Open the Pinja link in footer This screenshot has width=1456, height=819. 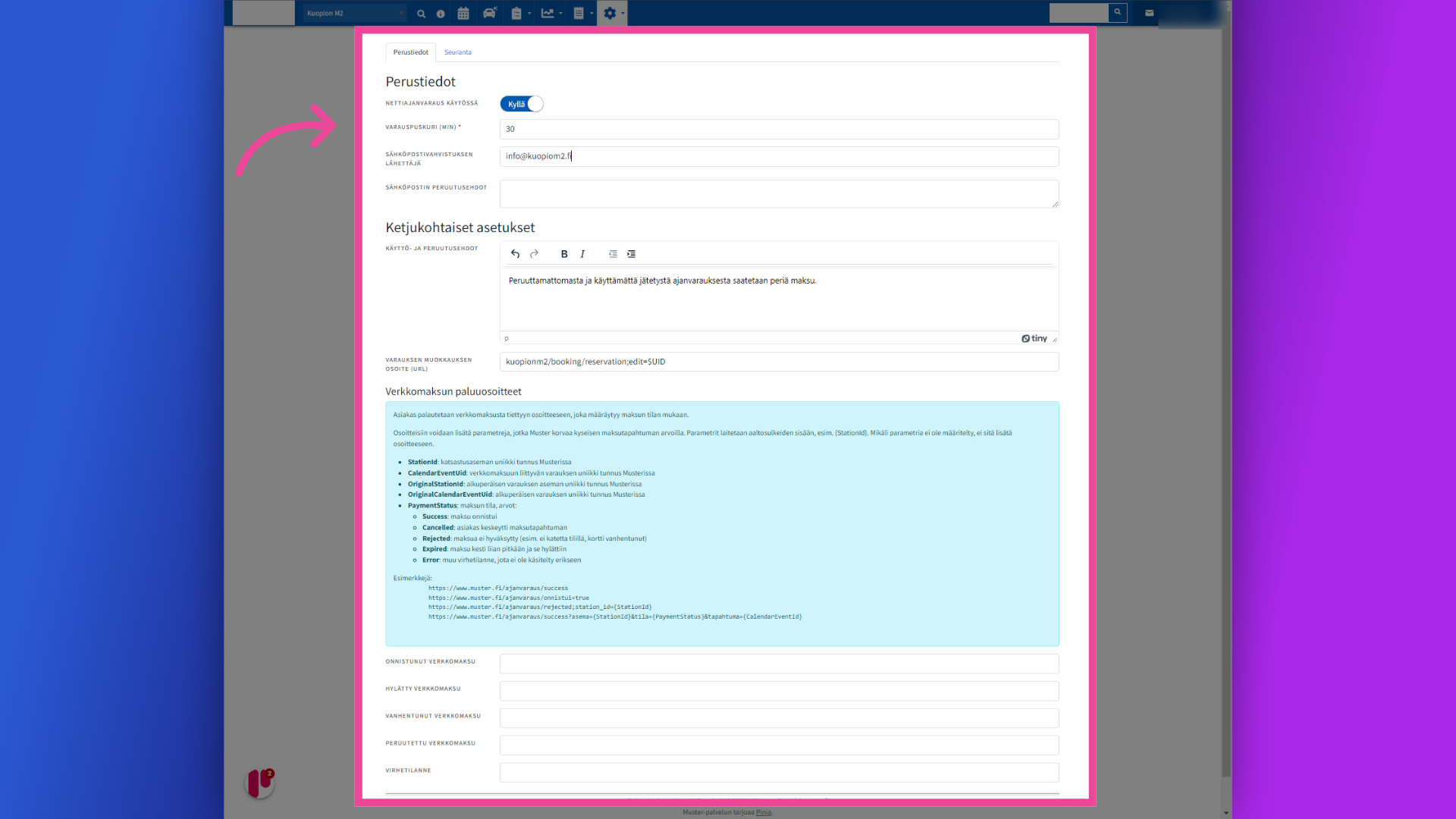pos(763,812)
